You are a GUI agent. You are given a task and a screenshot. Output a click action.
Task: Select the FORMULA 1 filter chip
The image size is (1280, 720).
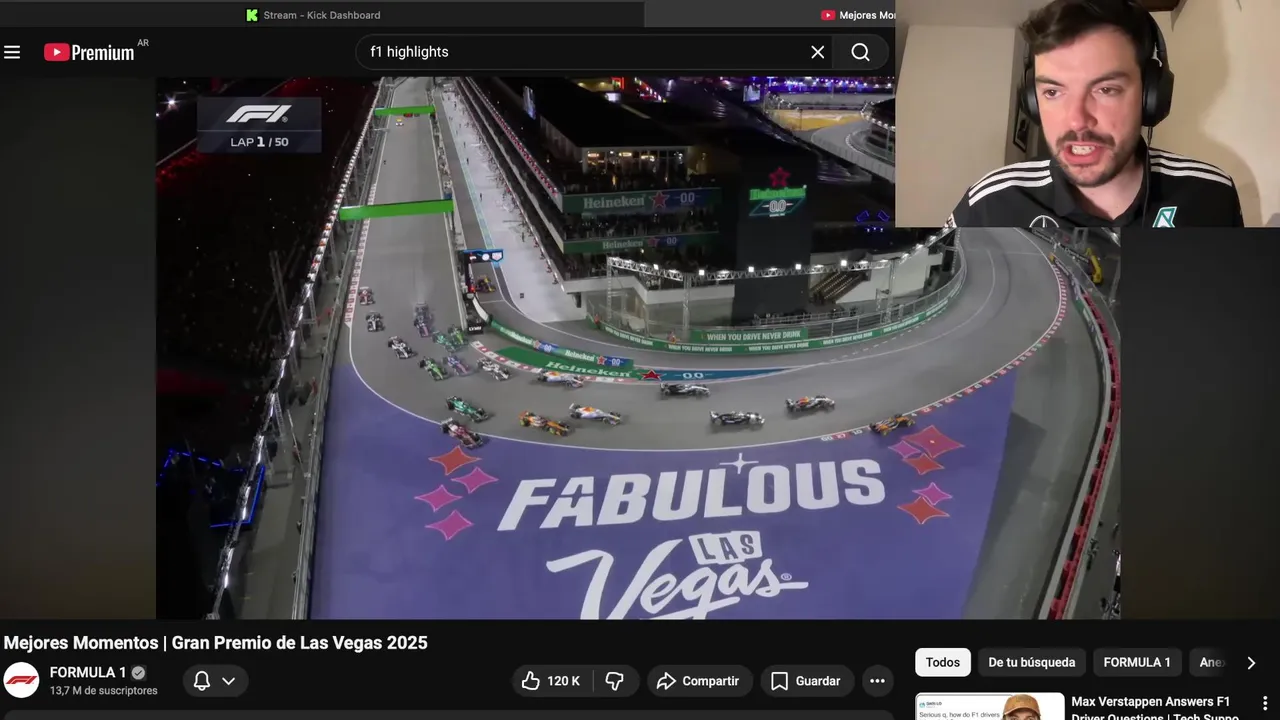coord(1137,662)
